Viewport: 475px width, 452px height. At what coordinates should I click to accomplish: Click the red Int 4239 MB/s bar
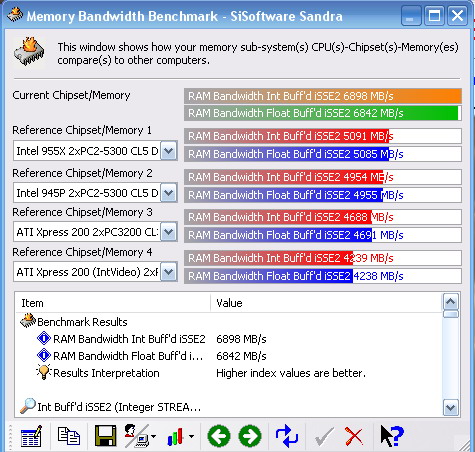(x=323, y=258)
